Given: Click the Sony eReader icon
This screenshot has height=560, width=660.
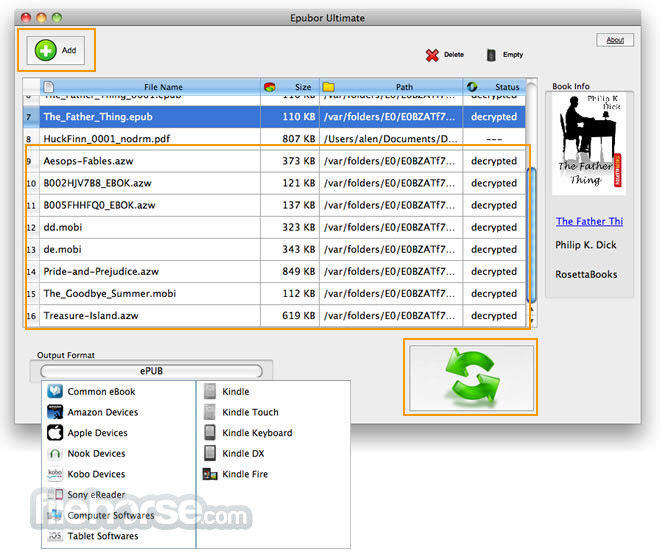Looking at the screenshot, I should pyautogui.click(x=55, y=494).
